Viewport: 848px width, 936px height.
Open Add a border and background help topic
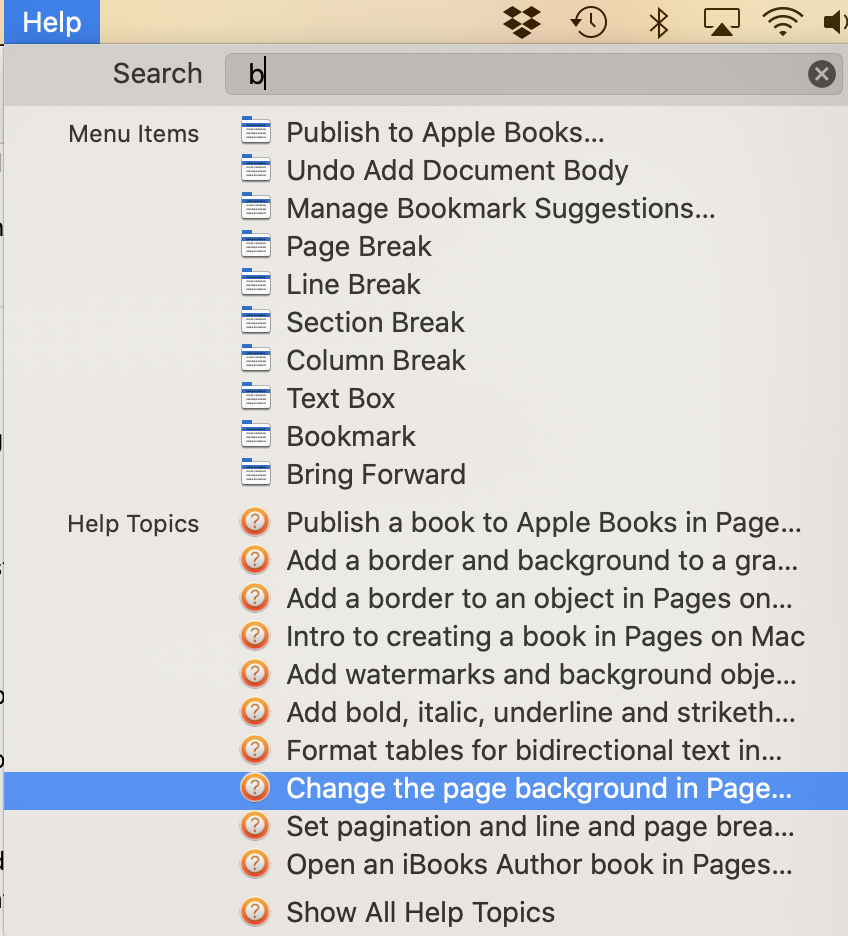[542, 561]
